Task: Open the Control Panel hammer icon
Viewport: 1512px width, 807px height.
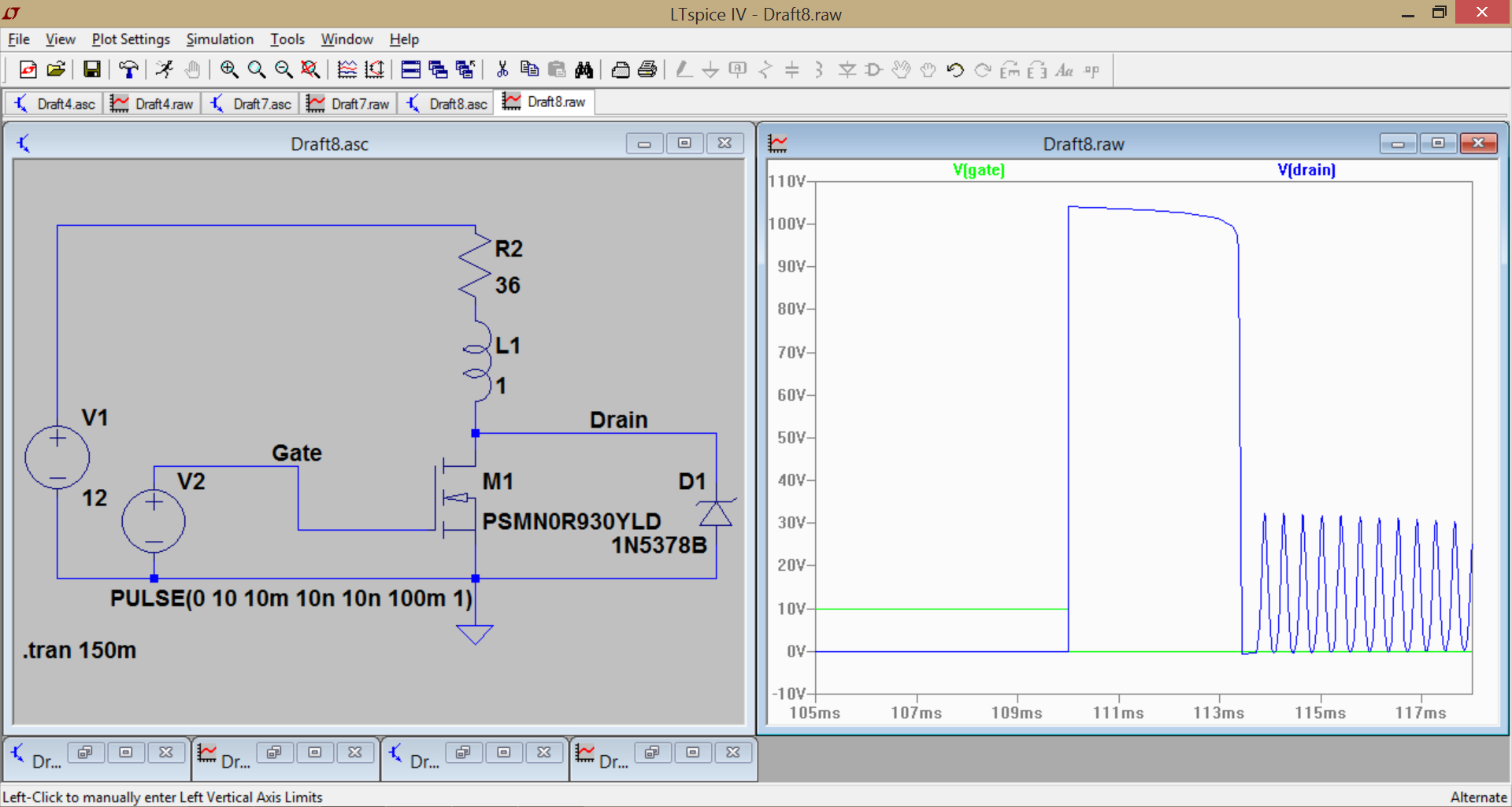Action: pos(128,70)
